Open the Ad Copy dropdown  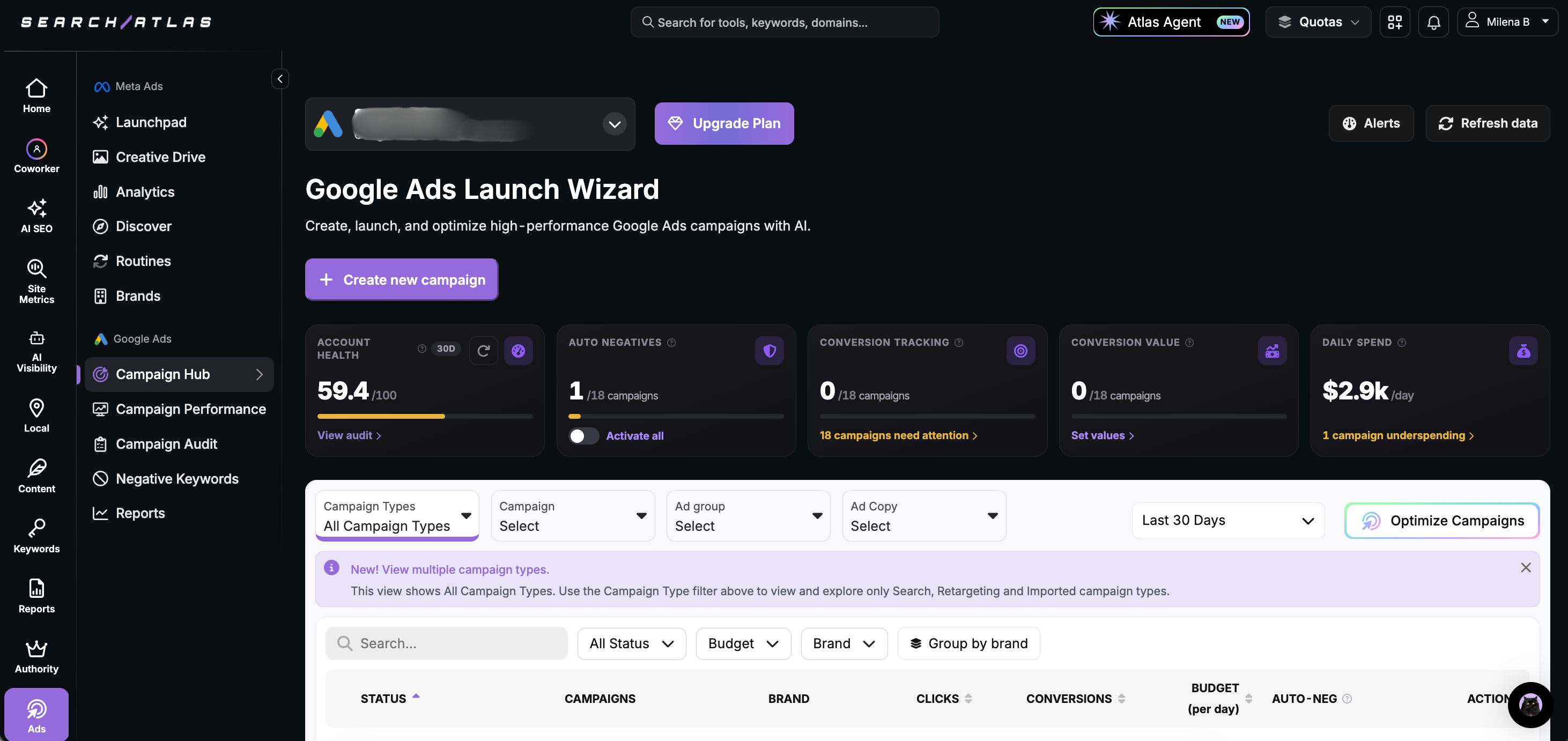(924, 516)
